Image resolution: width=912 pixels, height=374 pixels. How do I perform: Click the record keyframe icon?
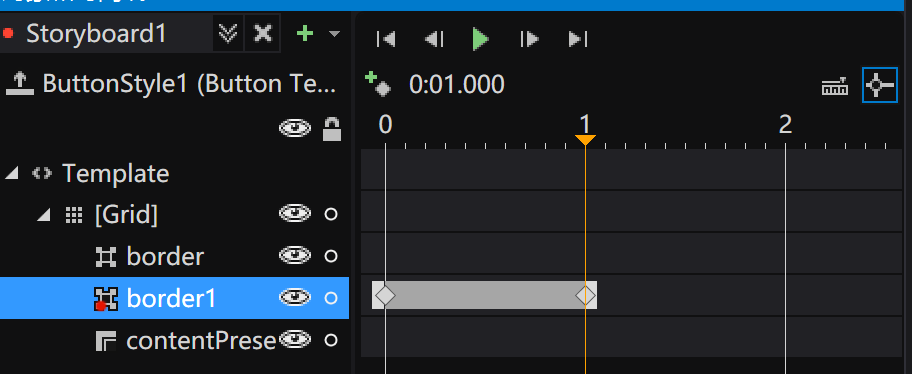(x=377, y=84)
